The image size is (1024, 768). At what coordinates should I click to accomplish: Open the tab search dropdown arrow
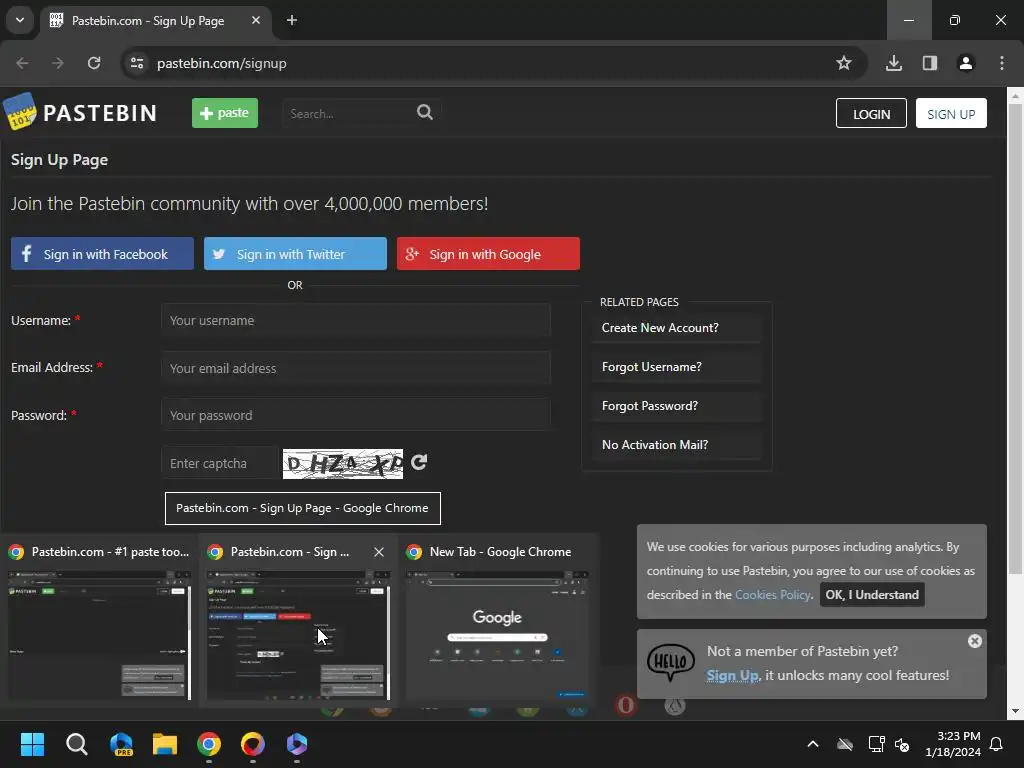pyautogui.click(x=20, y=20)
